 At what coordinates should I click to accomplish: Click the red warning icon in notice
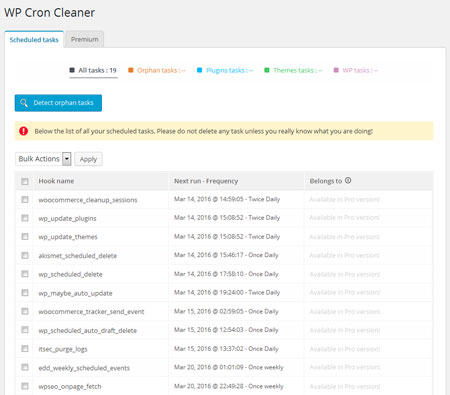pos(23,131)
